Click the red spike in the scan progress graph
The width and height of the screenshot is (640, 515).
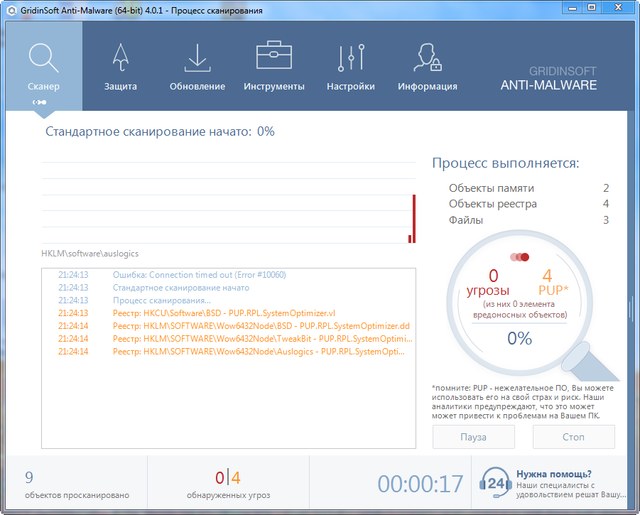pos(413,218)
